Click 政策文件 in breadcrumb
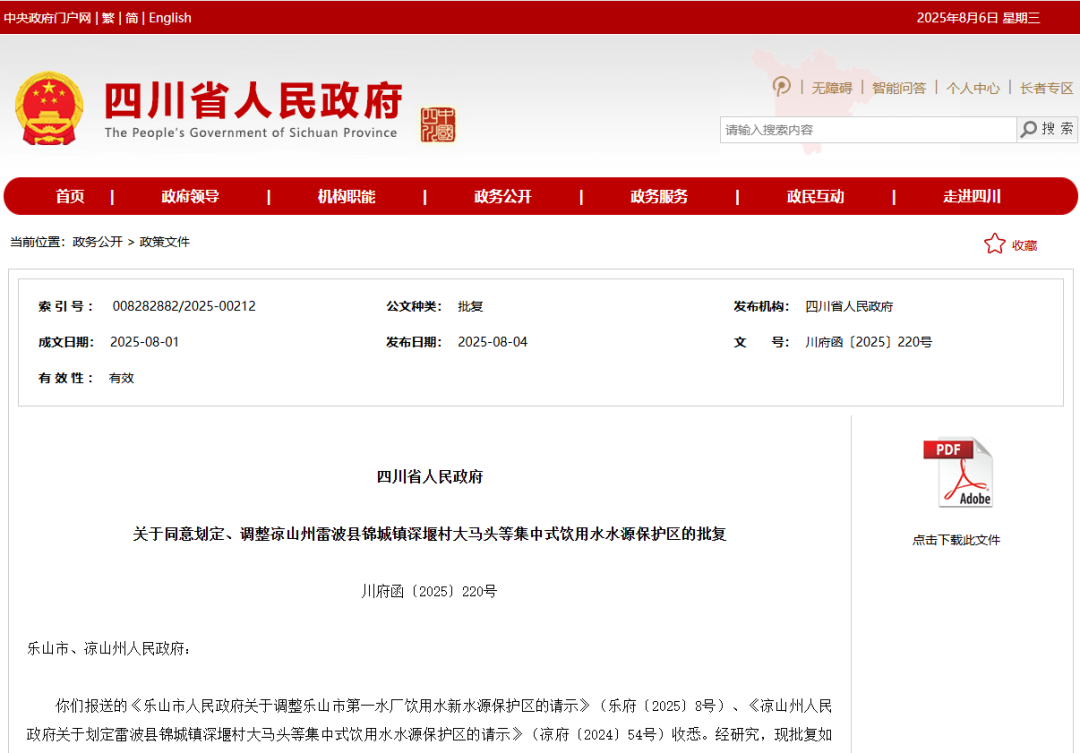This screenshot has height=753, width=1080. click(164, 242)
